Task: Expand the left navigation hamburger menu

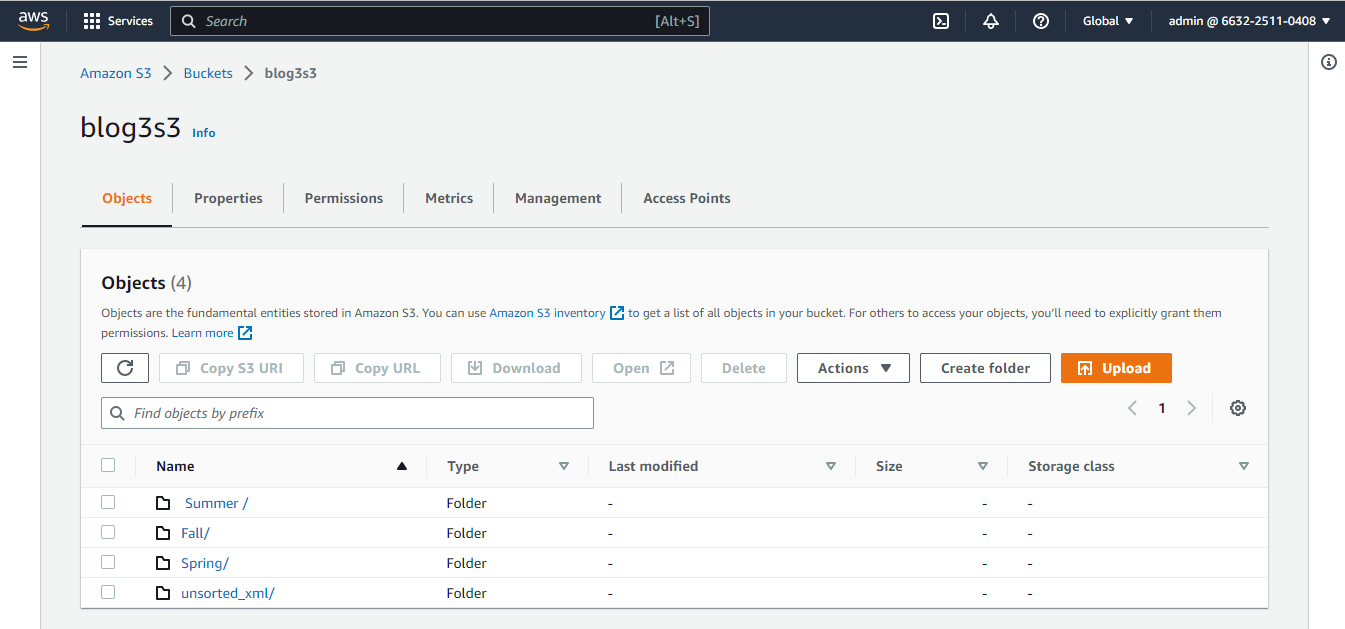Action: [20, 62]
